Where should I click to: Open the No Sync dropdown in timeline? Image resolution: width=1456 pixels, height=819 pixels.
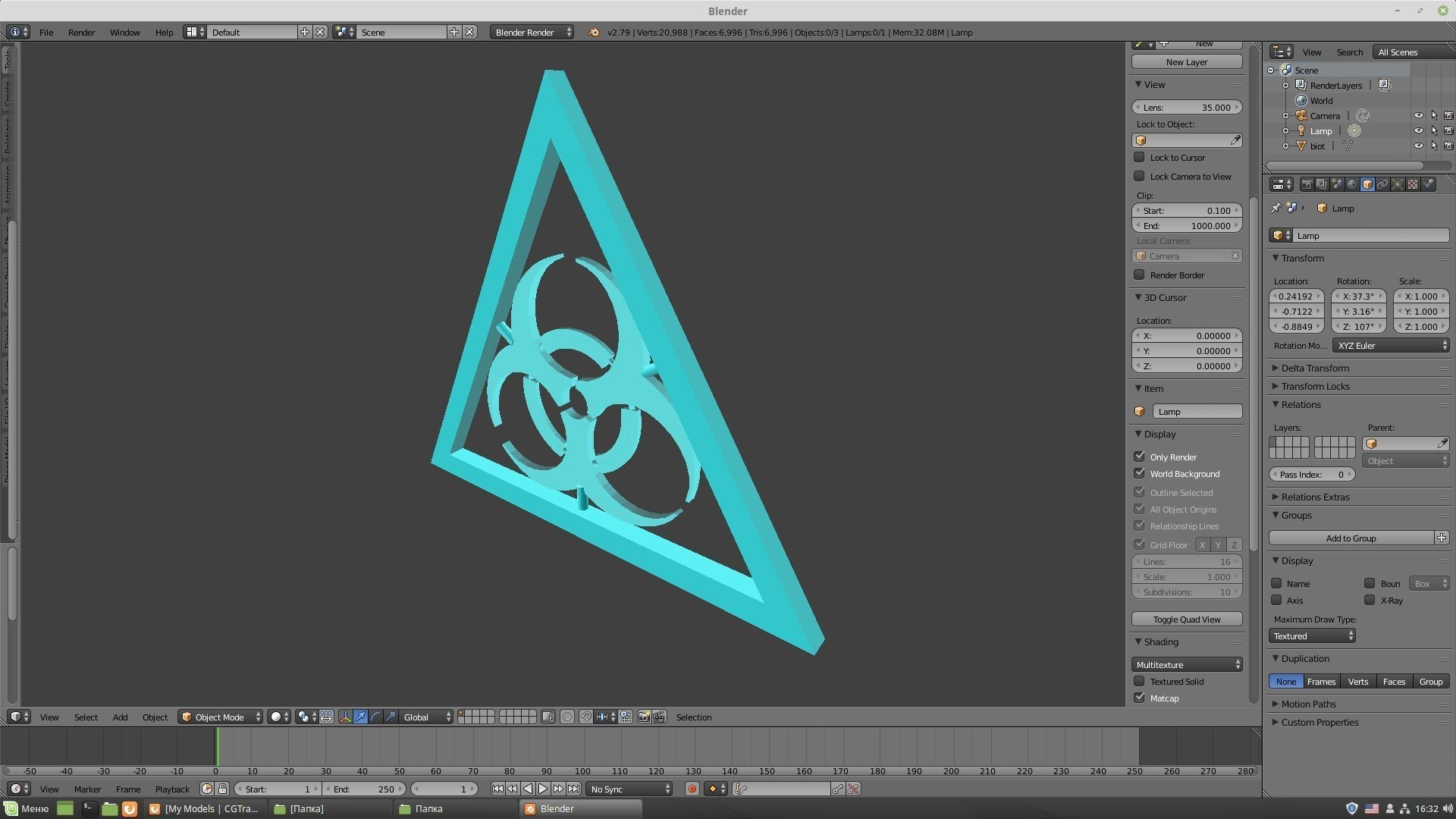point(629,789)
